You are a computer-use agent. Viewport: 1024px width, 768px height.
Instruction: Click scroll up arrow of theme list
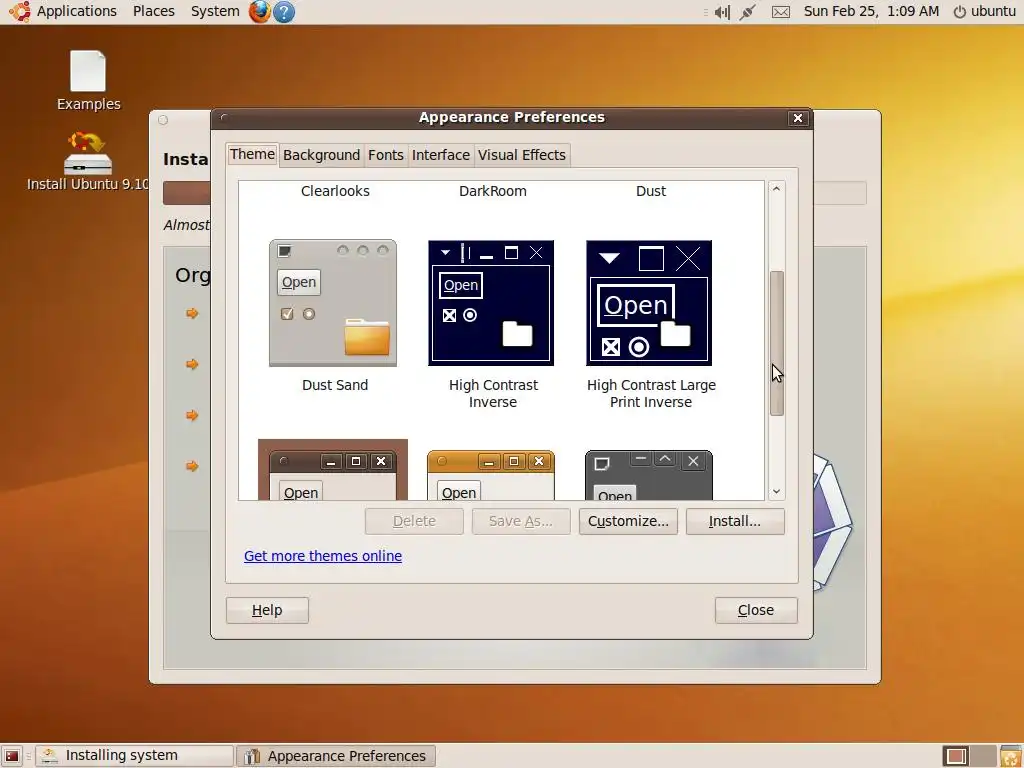[x=776, y=189]
